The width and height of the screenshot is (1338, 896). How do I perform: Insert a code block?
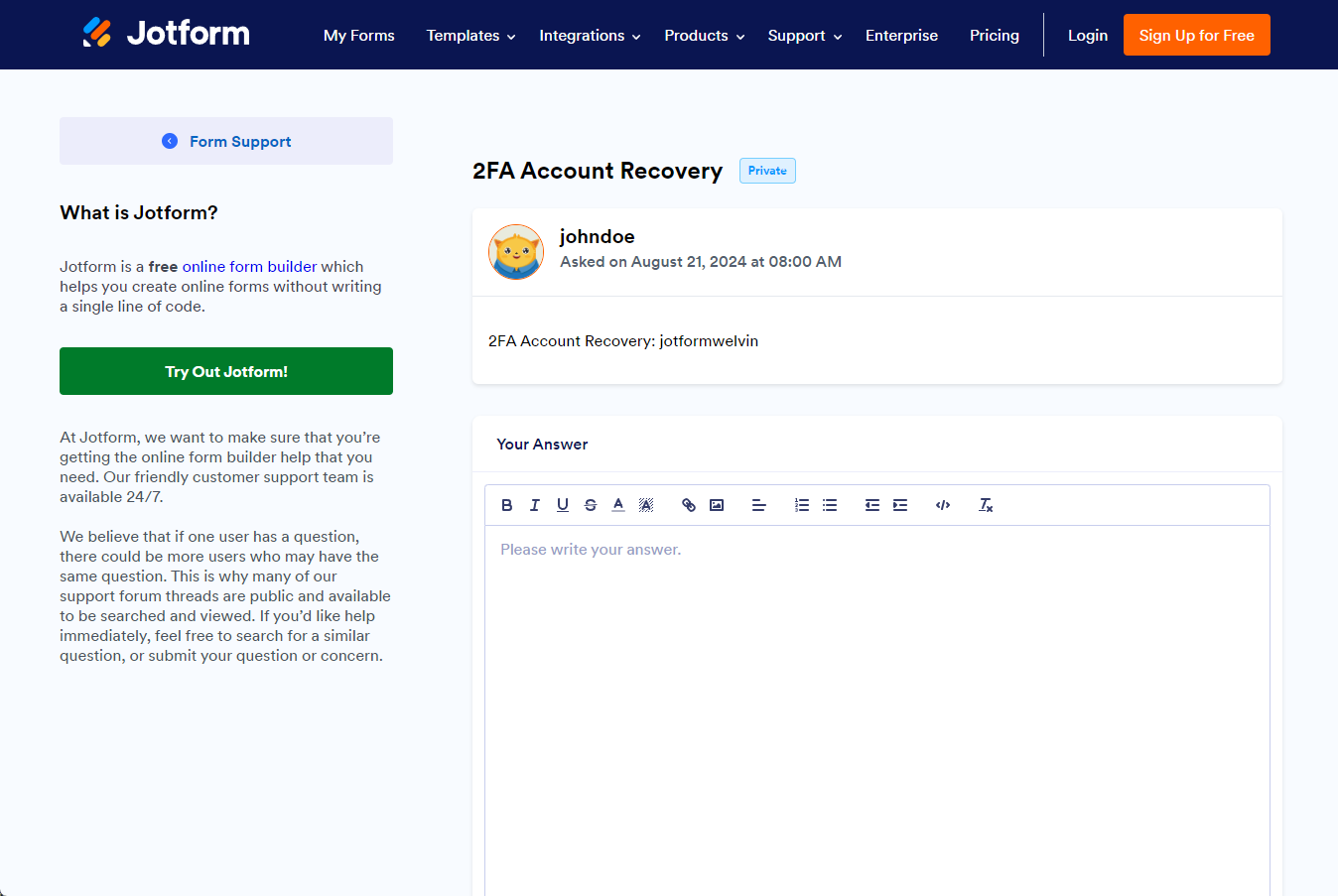943,505
